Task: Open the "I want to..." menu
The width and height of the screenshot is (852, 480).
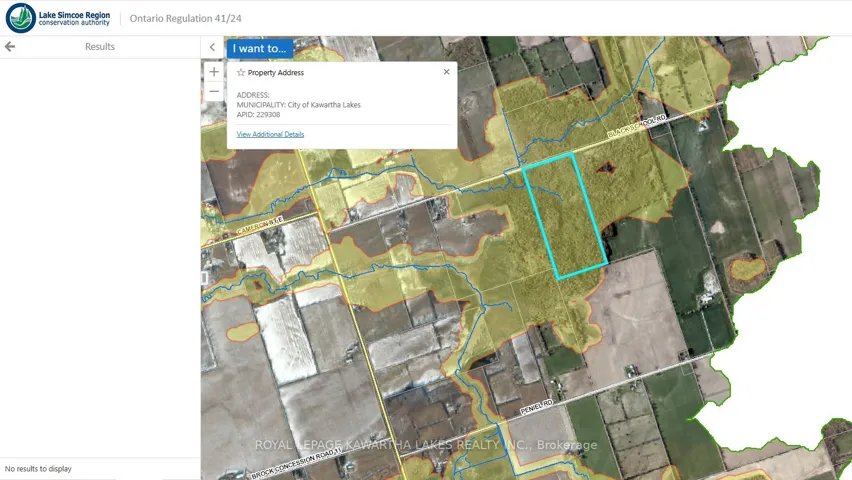Action: point(259,48)
